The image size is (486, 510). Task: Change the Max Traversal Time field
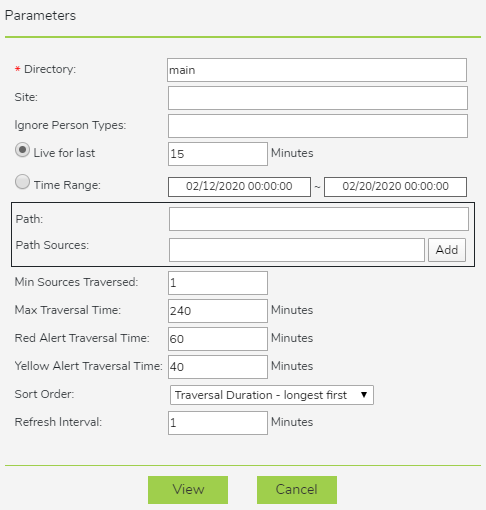218,311
